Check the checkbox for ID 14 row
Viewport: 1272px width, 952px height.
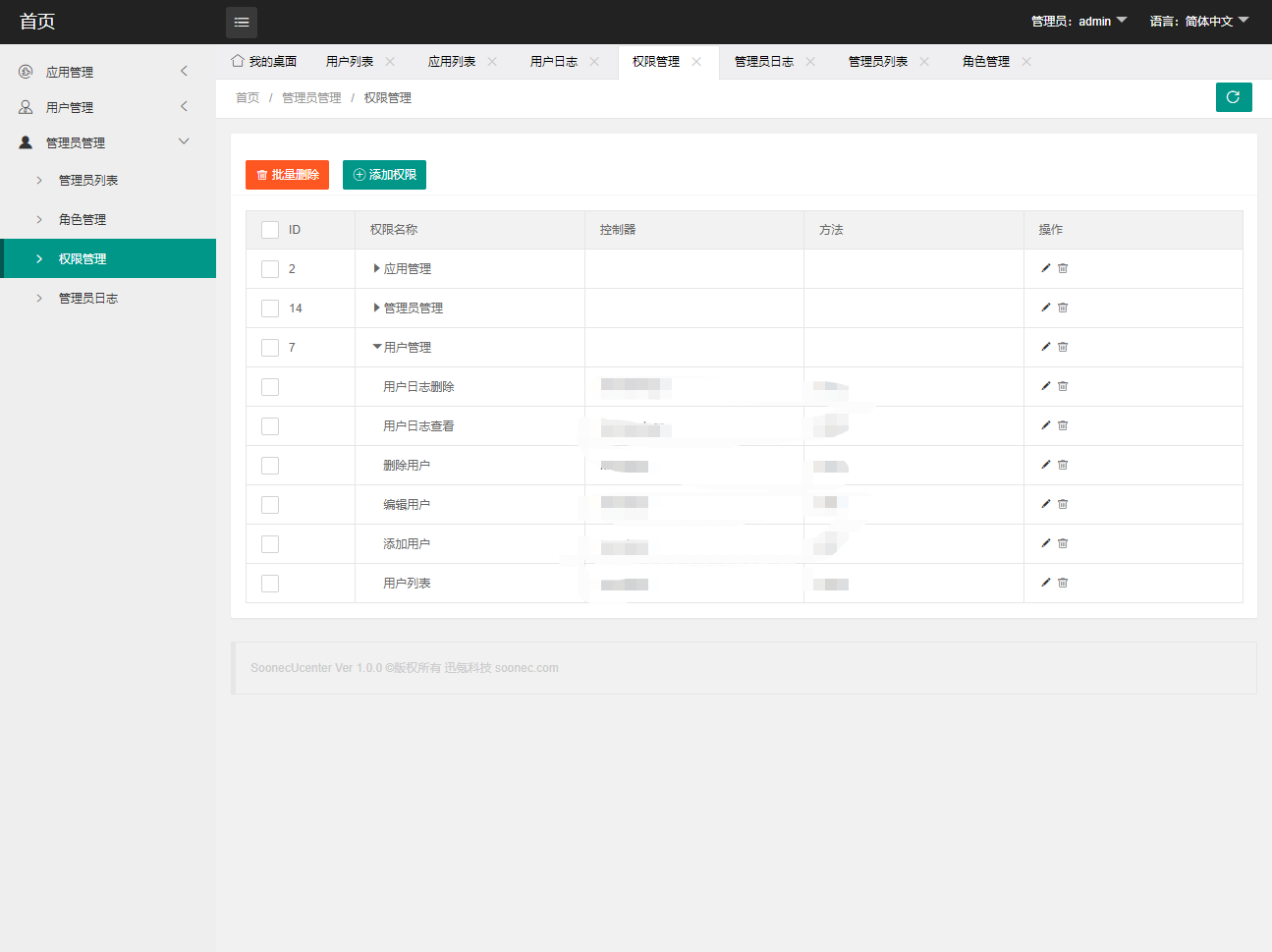[270, 308]
